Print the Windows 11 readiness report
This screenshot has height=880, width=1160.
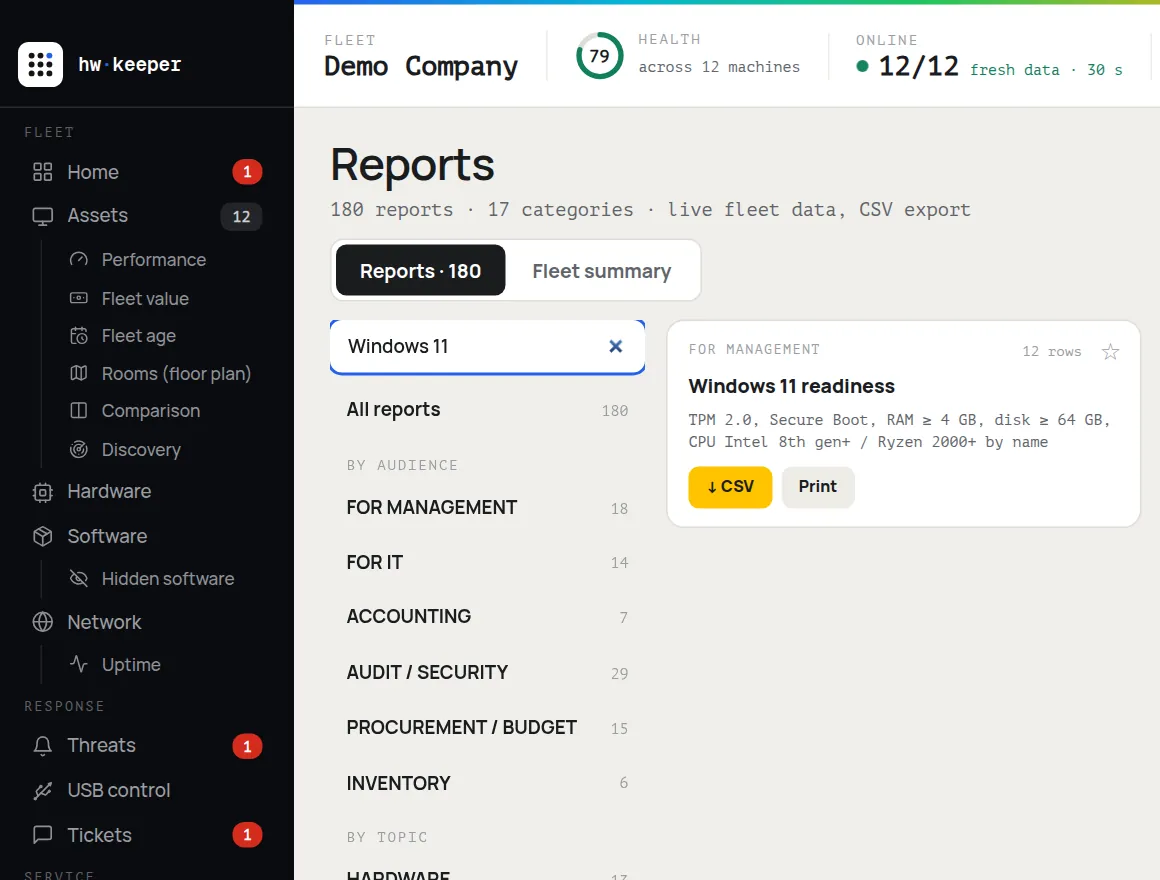click(817, 487)
